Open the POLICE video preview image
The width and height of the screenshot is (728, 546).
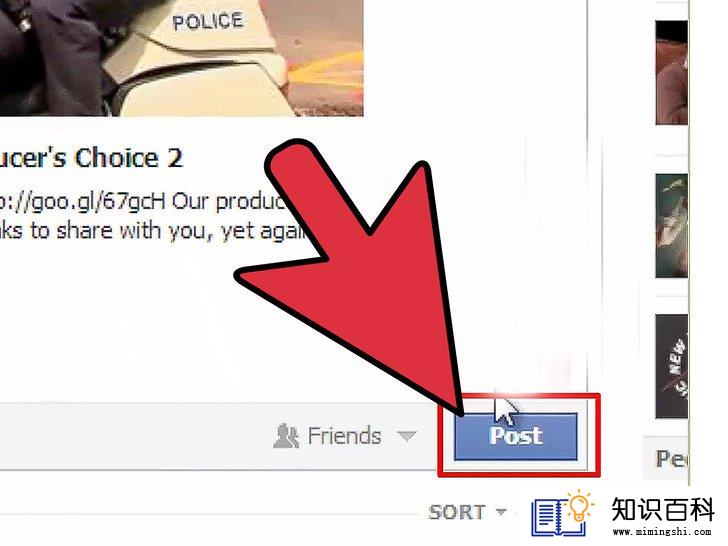tap(182, 58)
